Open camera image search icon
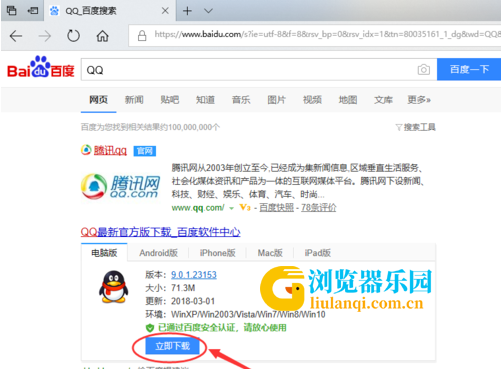Viewport: 501px width, 369px height. point(424,70)
